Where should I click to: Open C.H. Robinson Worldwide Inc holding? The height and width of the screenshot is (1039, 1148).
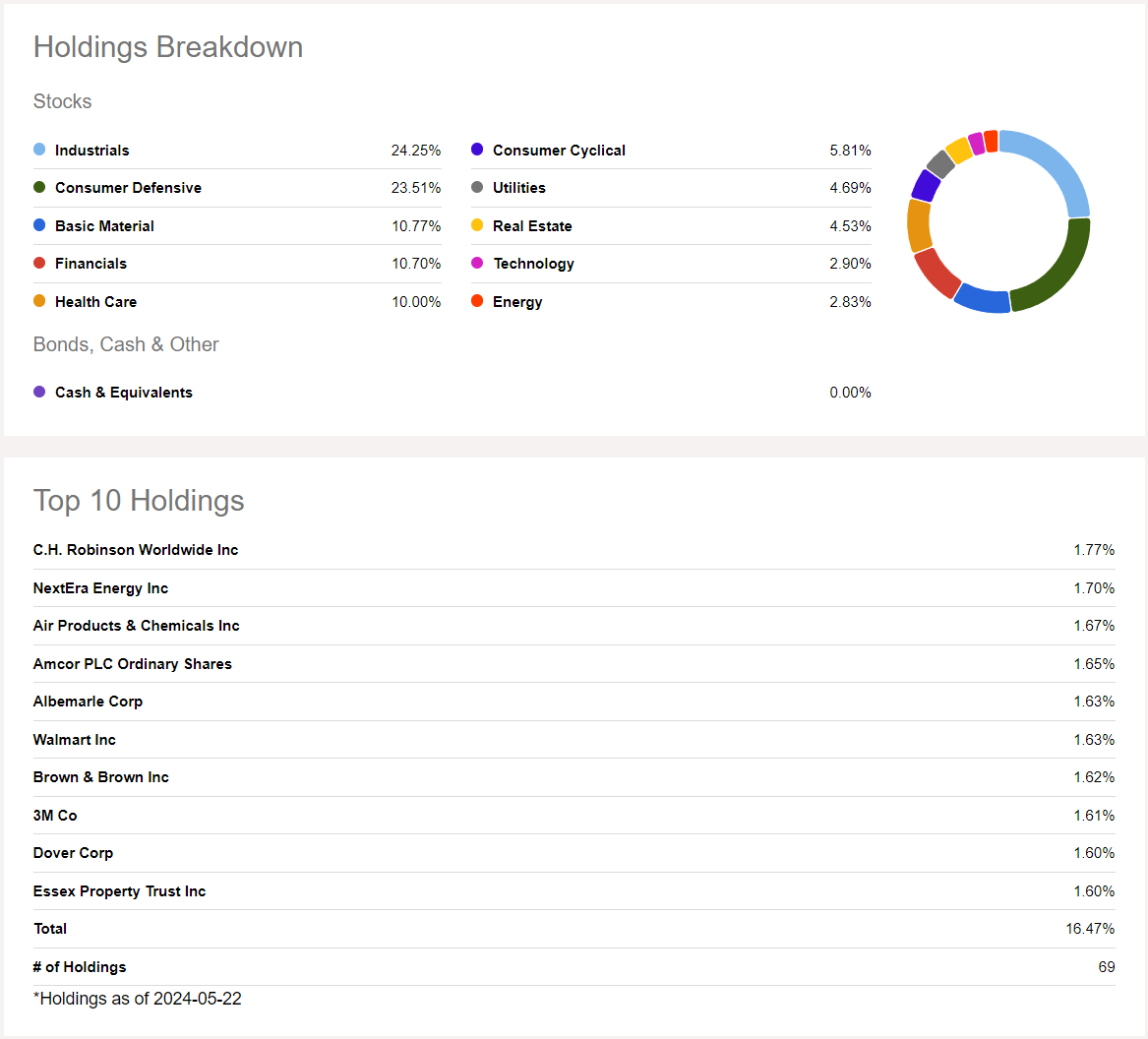(x=136, y=550)
